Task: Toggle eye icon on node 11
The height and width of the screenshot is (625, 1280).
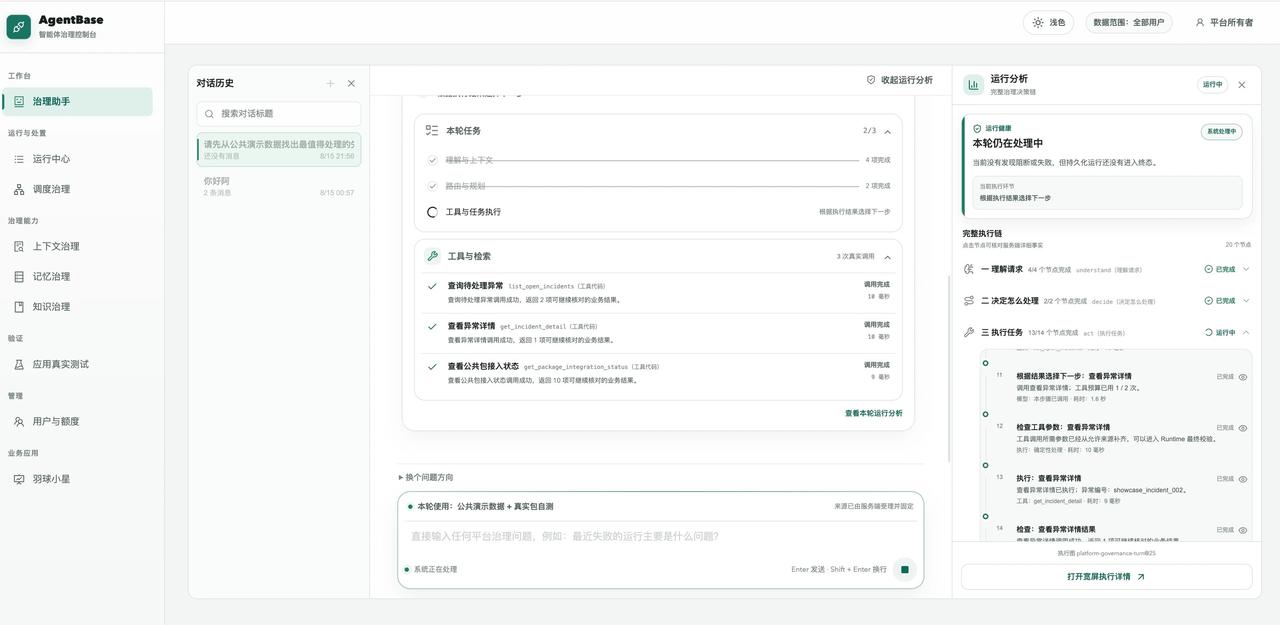Action: pos(1243,377)
